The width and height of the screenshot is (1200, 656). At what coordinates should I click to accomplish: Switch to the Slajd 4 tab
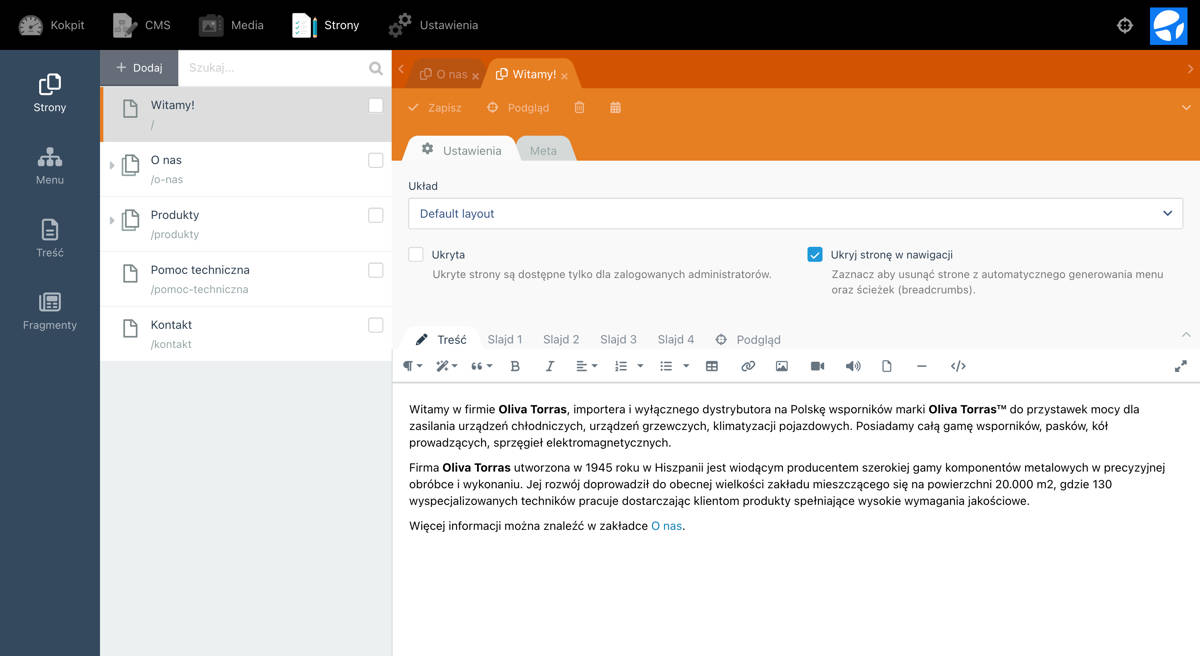tap(676, 340)
